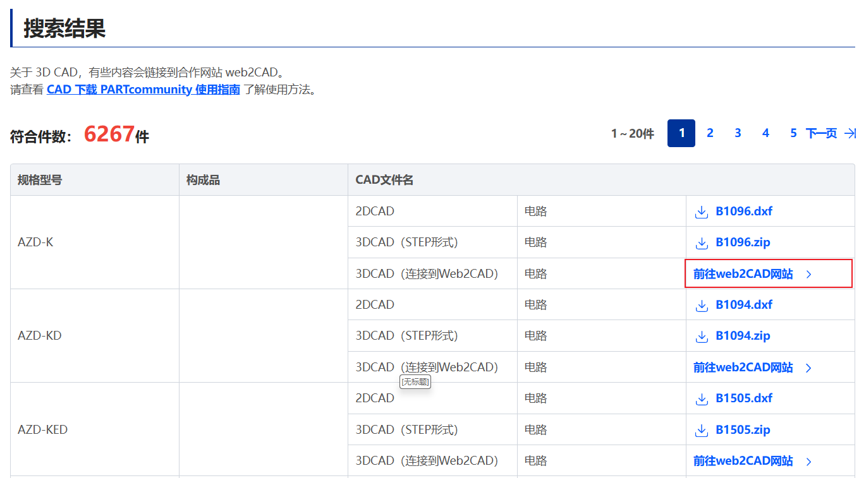Screen dimensions: 859x478
Task: Click chevron next to AZD-KED web2CAD link
Action: tap(809, 461)
